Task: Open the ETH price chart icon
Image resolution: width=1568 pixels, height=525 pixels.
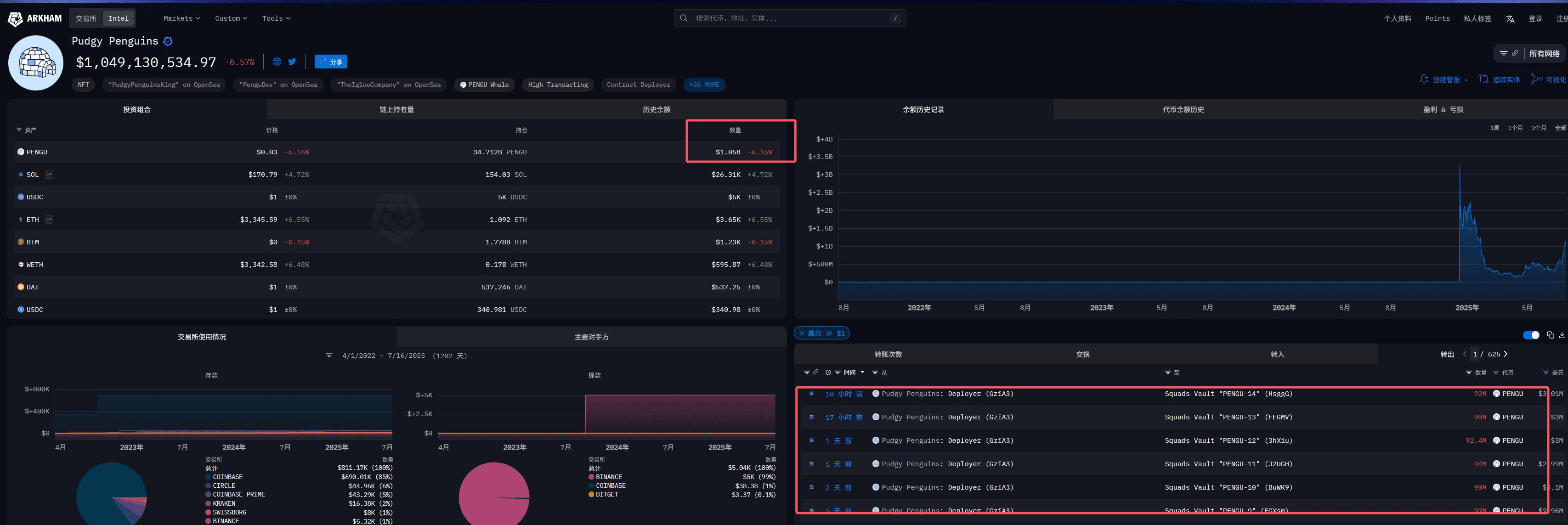Action: click(x=49, y=219)
